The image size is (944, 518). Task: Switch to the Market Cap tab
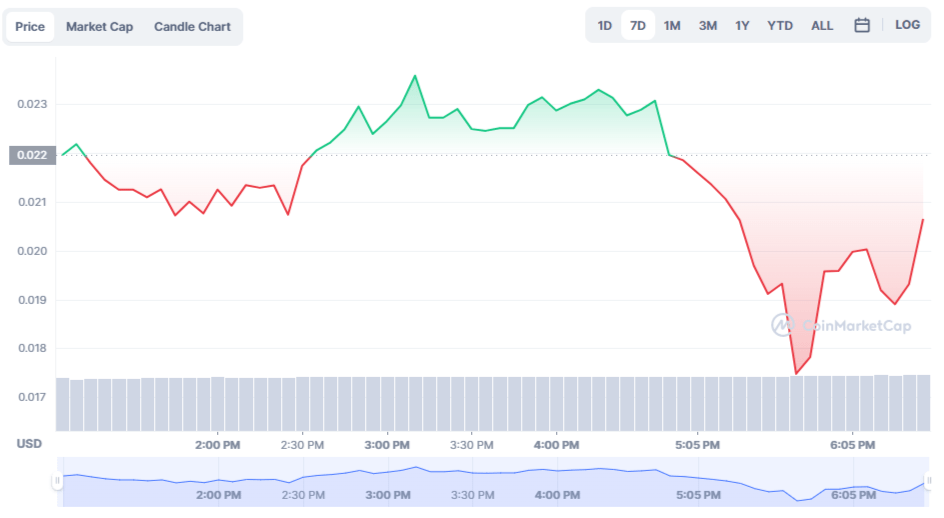click(99, 27)
